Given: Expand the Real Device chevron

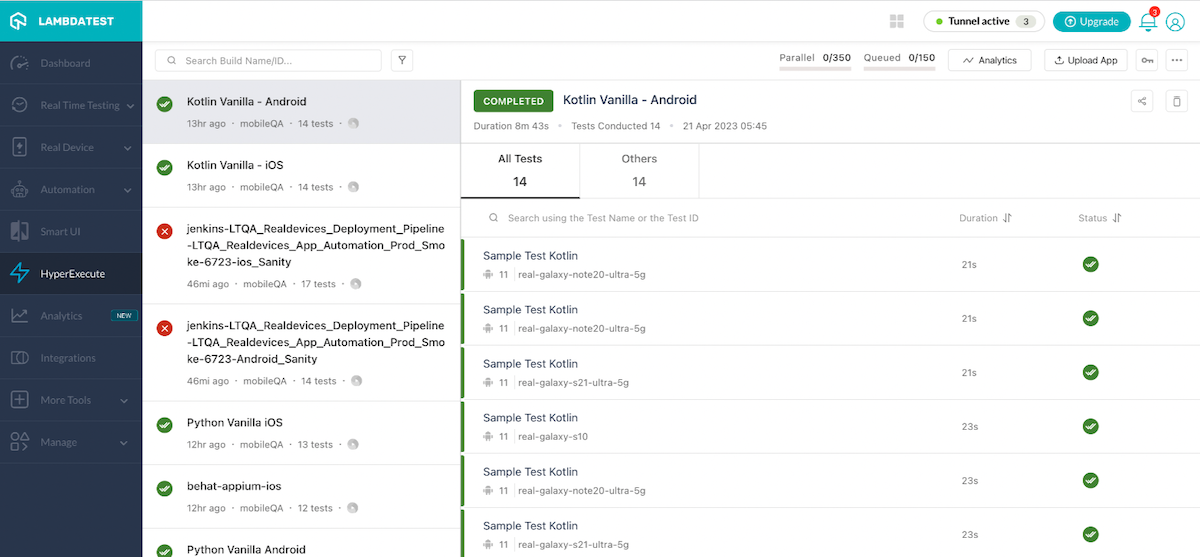Looking at the screenshot, I should (128, 148).
